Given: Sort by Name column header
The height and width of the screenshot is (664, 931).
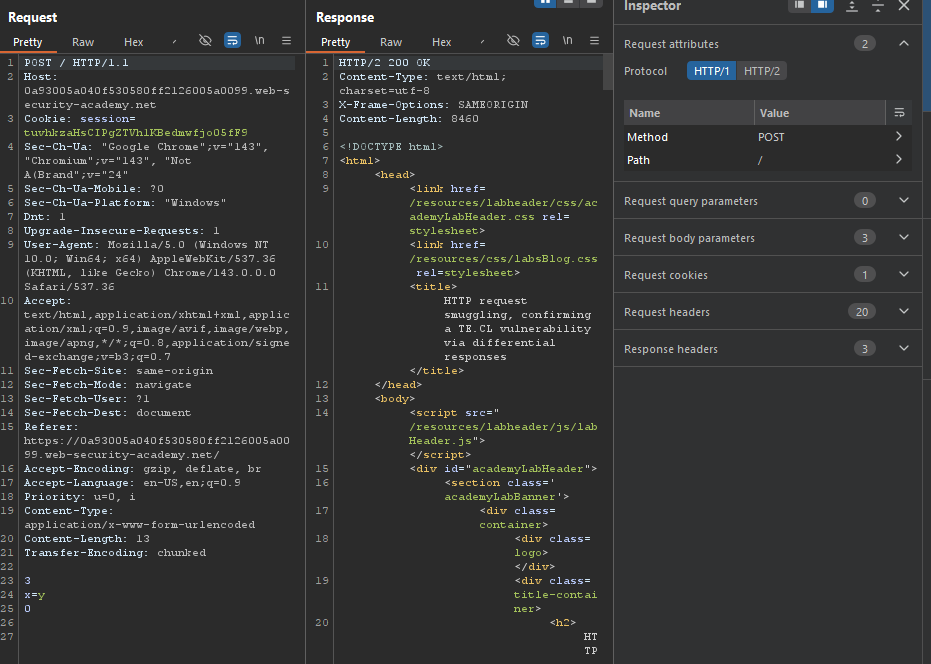Looking at the screenshot, I should (x=689, y=113).
